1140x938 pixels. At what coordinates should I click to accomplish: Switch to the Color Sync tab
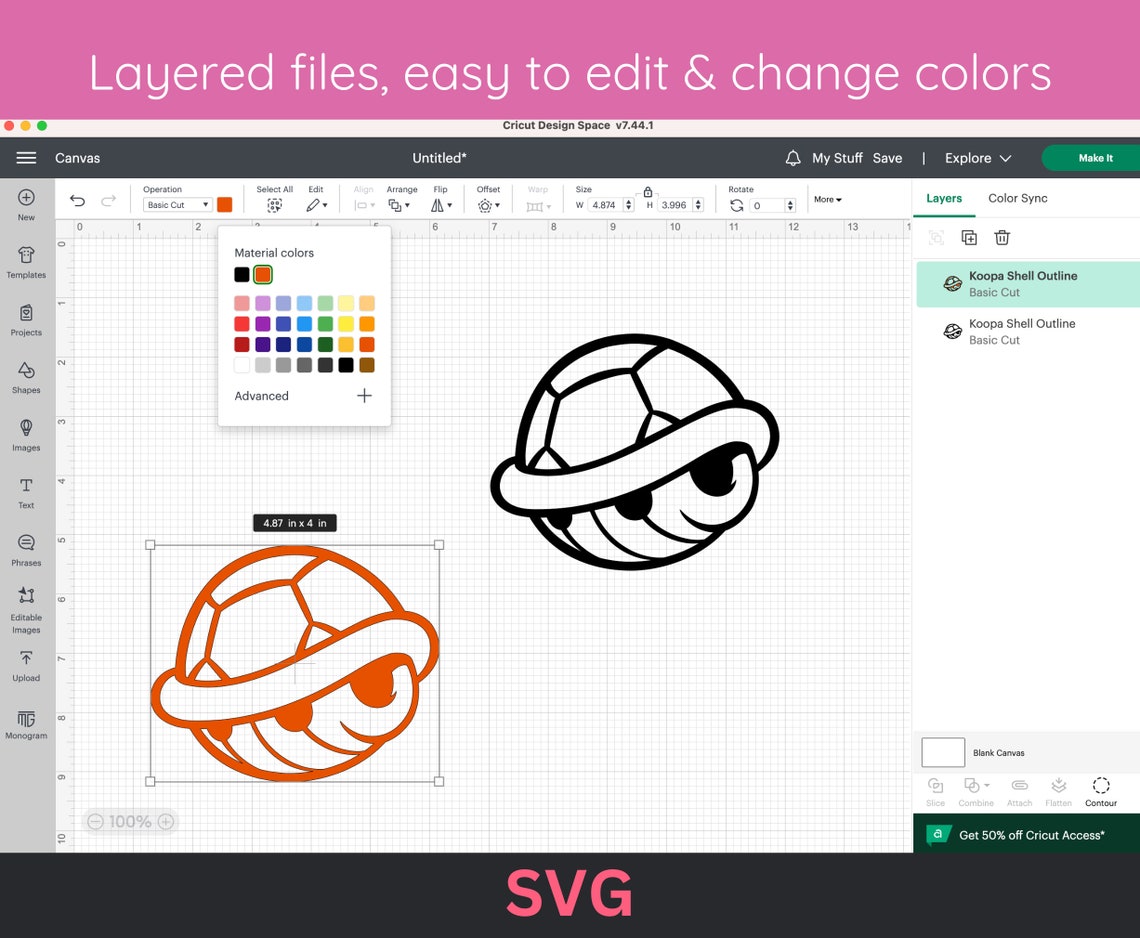tap(1017, 198)
